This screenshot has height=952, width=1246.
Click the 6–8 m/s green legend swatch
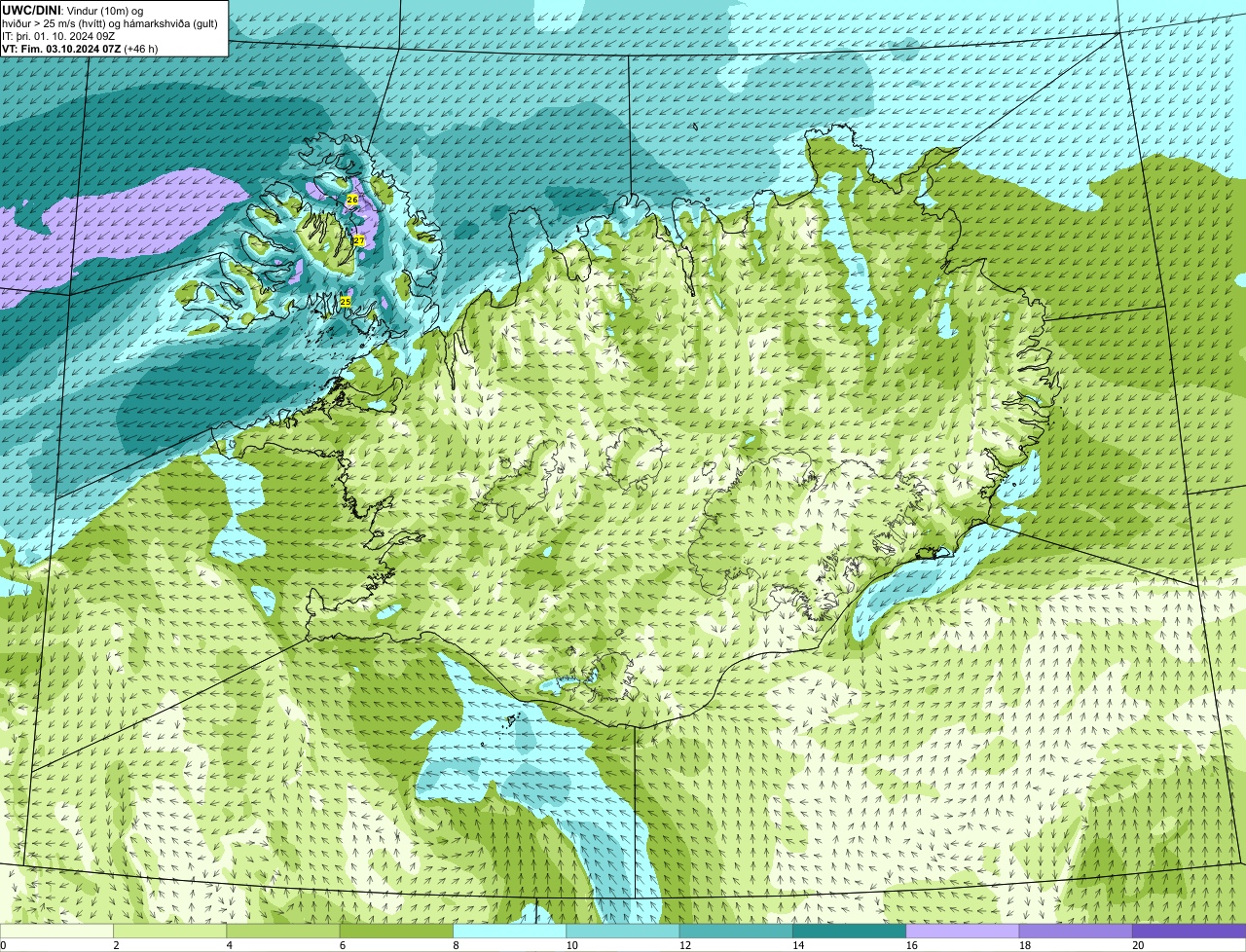(396, 931)
